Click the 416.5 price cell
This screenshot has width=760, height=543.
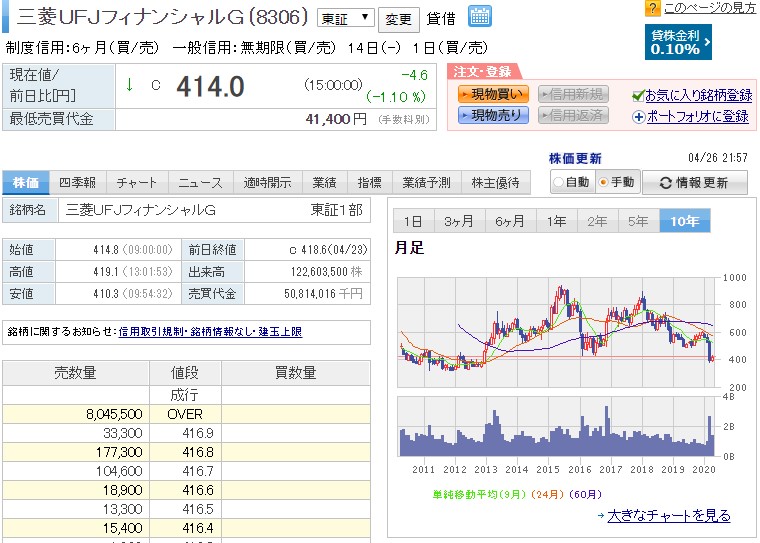(185, 509)
